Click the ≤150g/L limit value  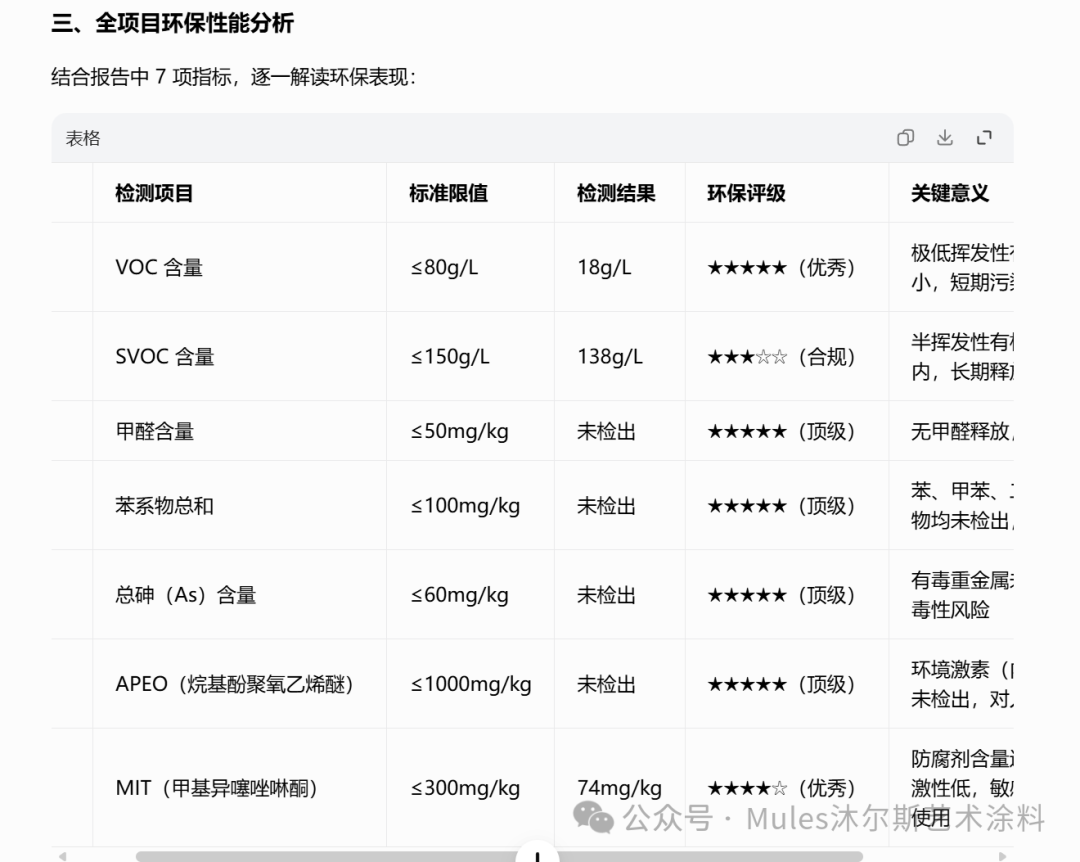(450, 357)
